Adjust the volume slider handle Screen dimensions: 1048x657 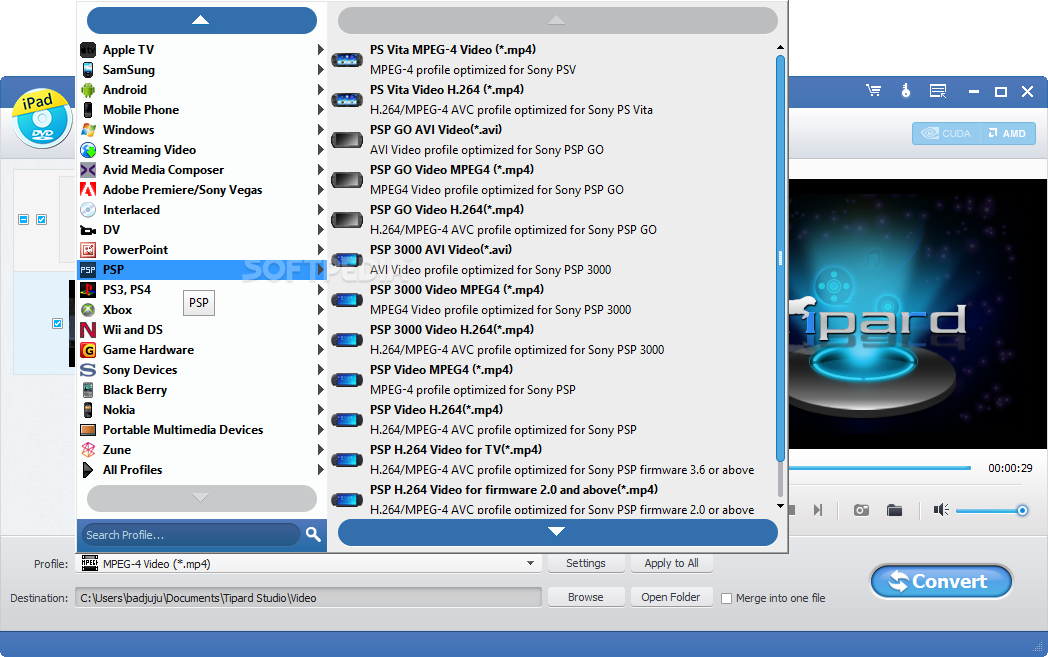pos(1022,511)
